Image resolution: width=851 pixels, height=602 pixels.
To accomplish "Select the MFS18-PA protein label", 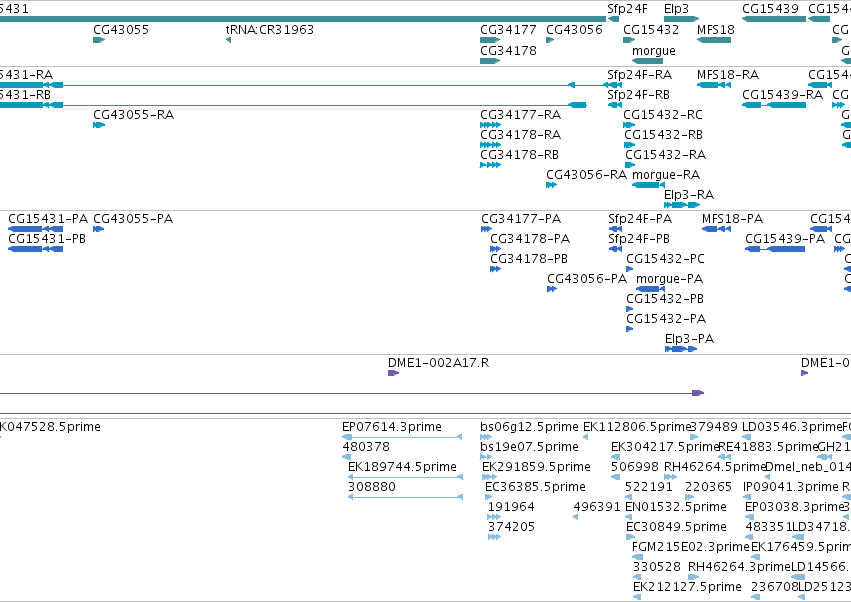I will point(732,219).
